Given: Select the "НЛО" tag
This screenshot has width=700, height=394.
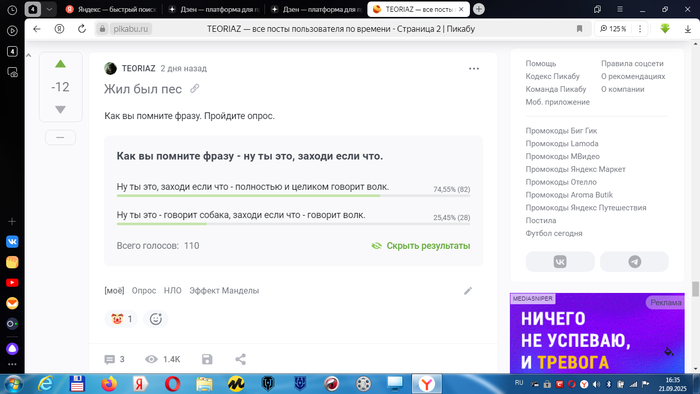Looking at the screenshot, I should (172, 290).
